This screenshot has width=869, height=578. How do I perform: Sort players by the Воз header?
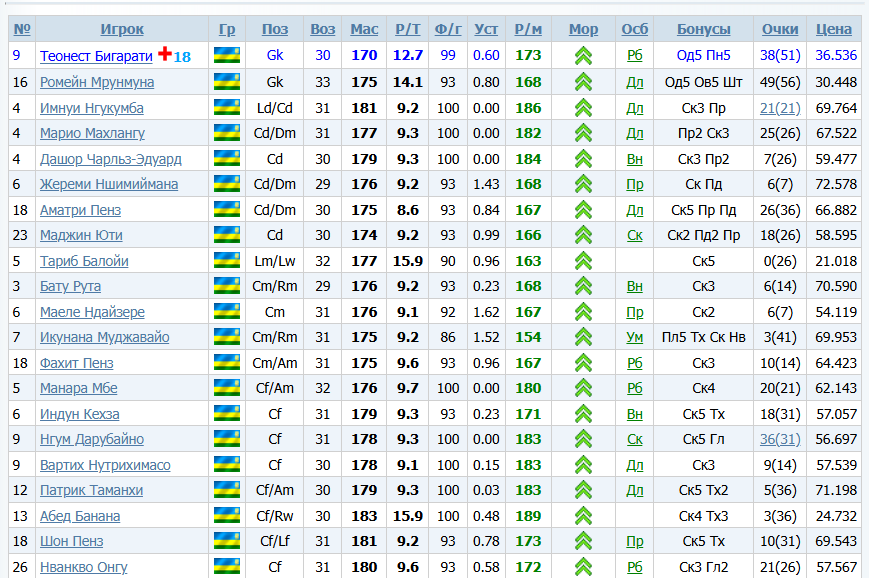pos(323,29)
